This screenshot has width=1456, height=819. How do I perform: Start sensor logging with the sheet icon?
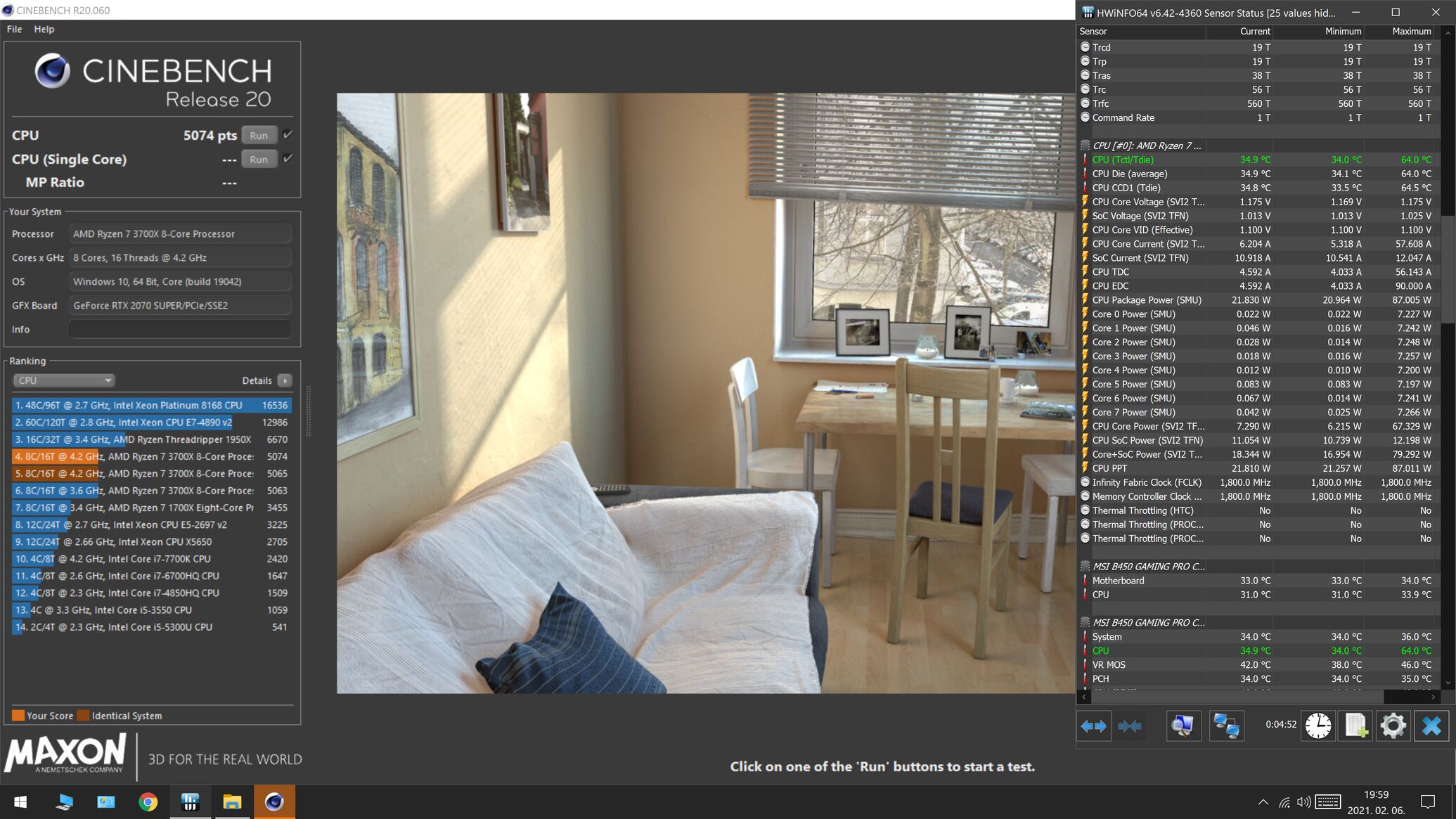(1355, 726)
